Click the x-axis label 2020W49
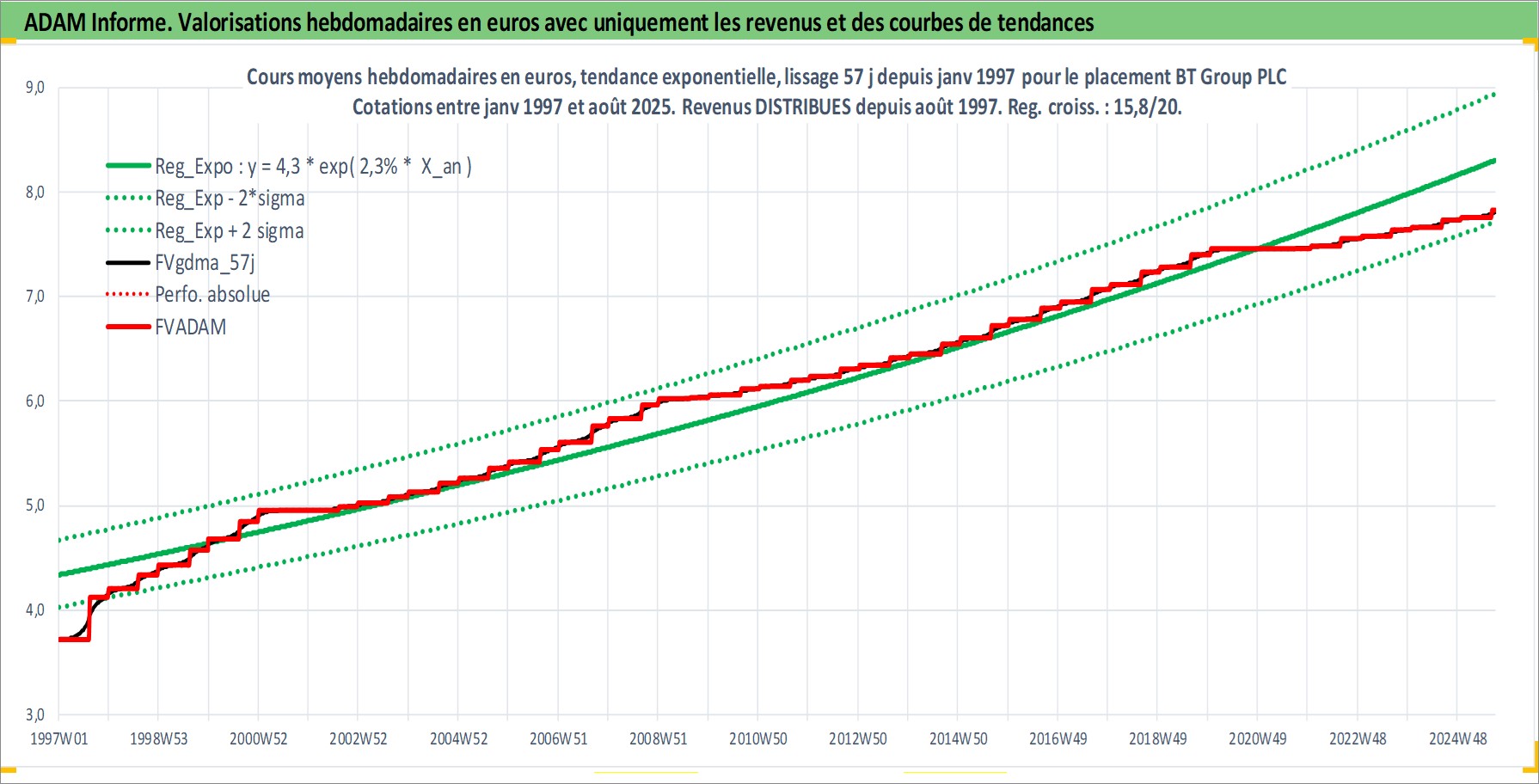 [x=1258, y=739]
